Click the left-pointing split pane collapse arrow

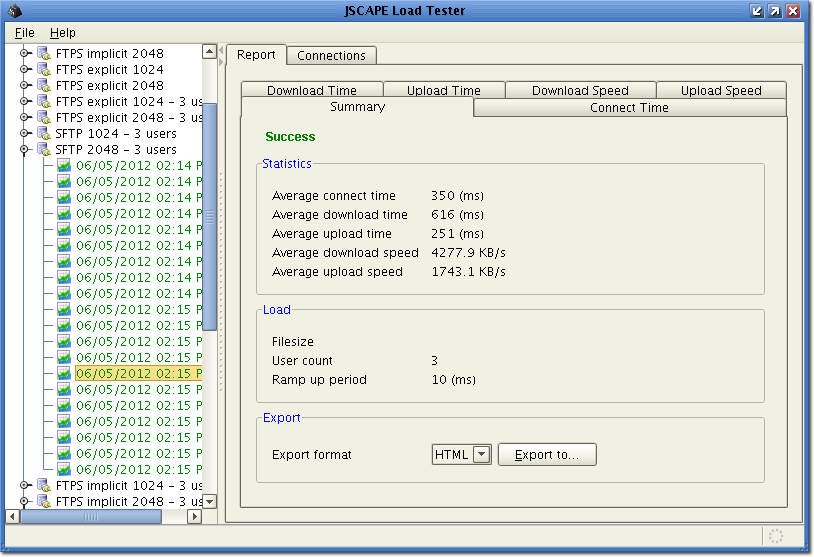pos(221,50)
